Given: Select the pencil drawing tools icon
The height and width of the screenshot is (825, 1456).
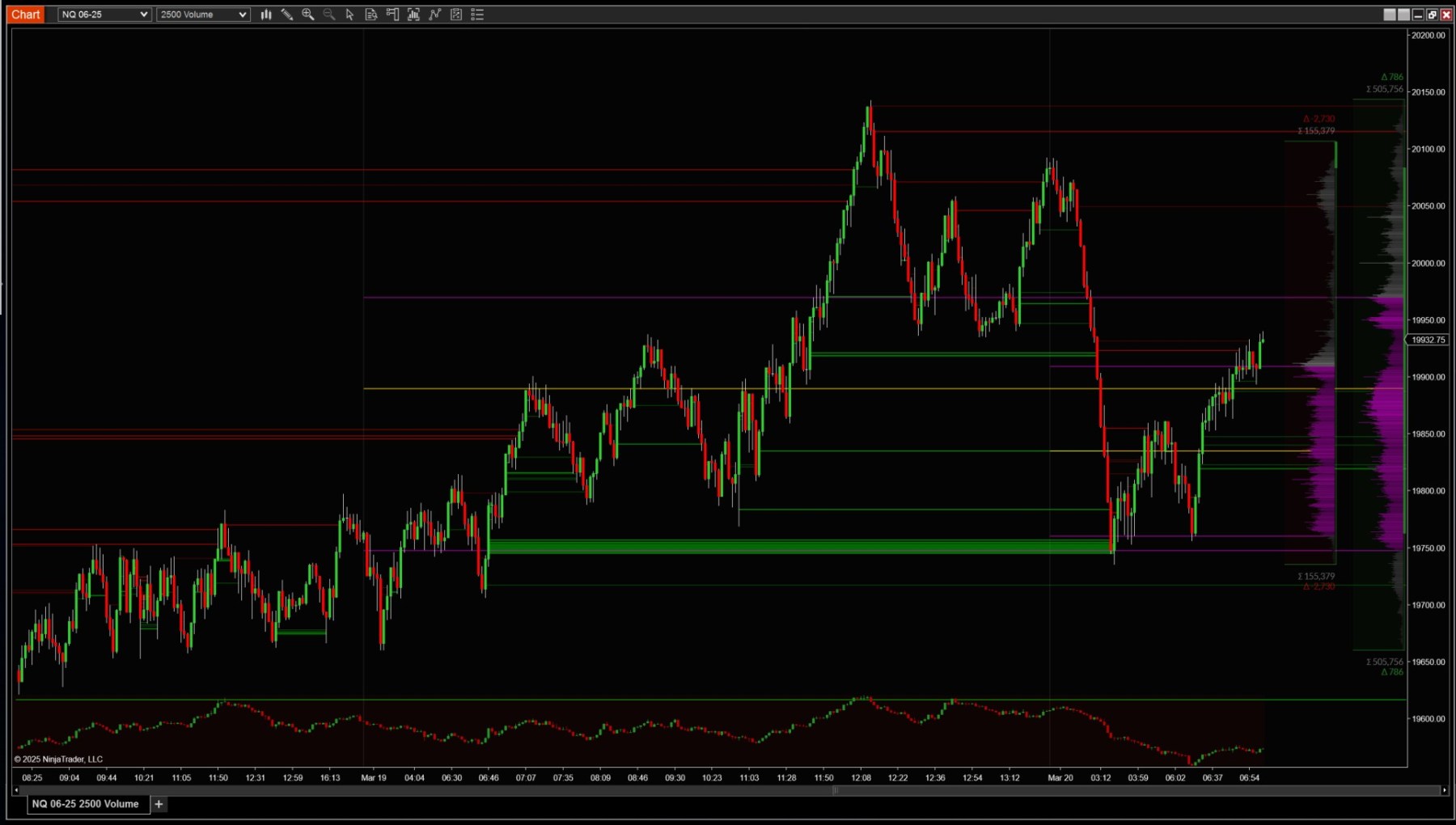Looking at the screenshot, I should pos(286,15).
